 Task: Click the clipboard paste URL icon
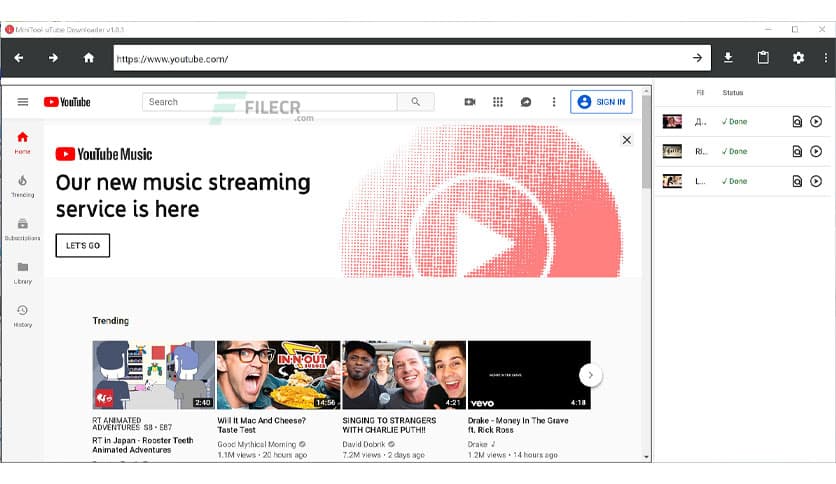pos(763,58)
